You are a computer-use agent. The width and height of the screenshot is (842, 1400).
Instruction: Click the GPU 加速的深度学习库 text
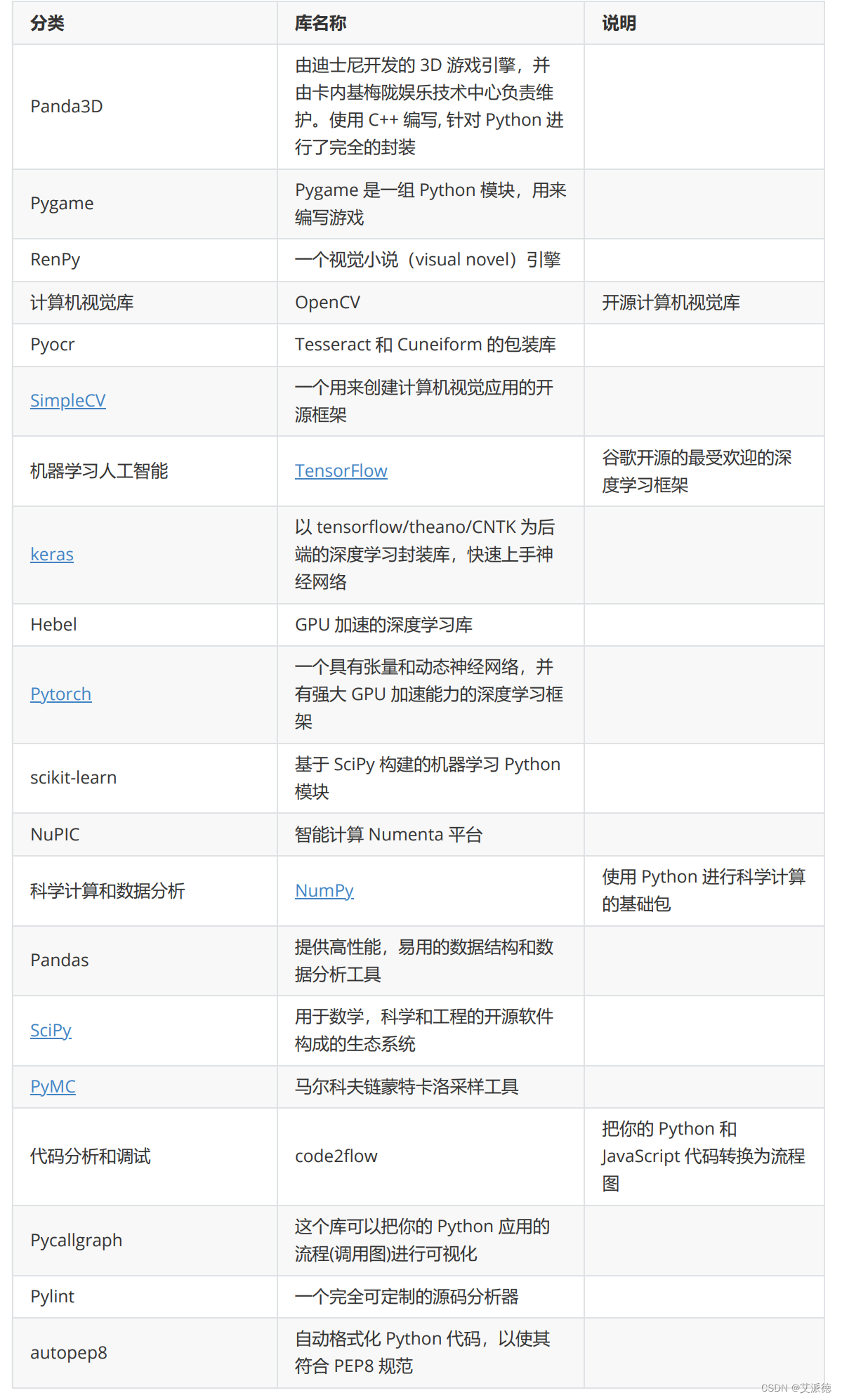383,624
